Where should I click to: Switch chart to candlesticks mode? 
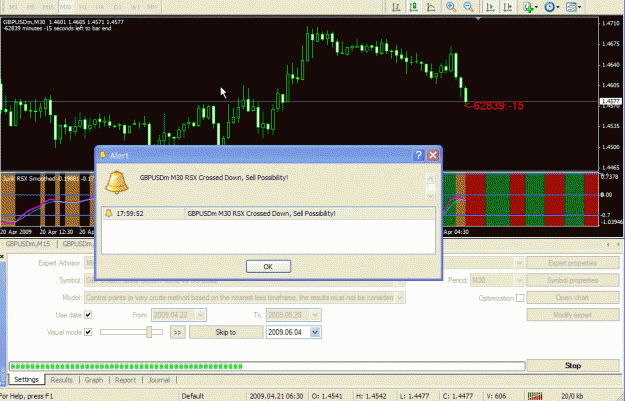pyautogui.click(x=413, y=7)
